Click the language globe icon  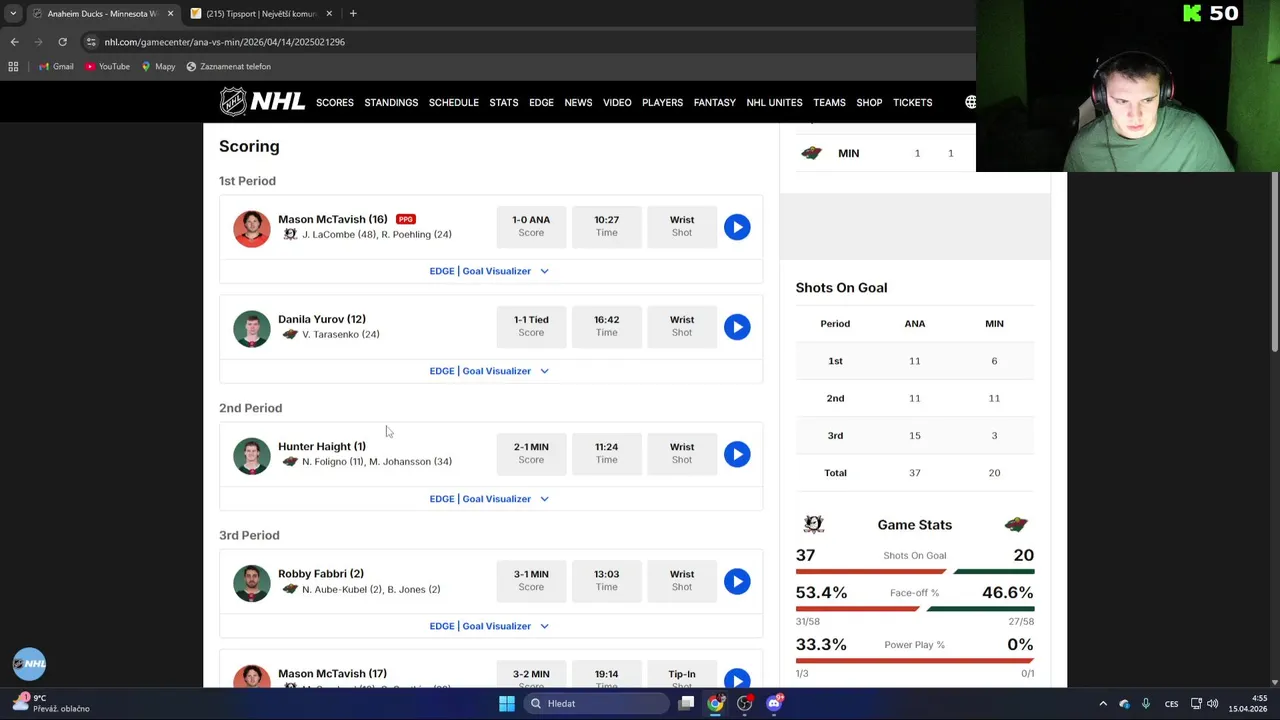point(969,102)
